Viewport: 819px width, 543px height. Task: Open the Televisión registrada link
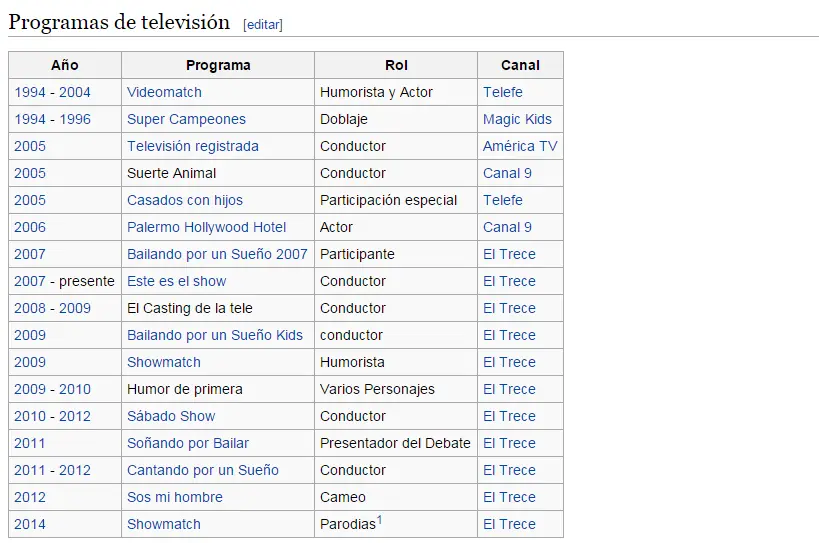pos(193,146)
